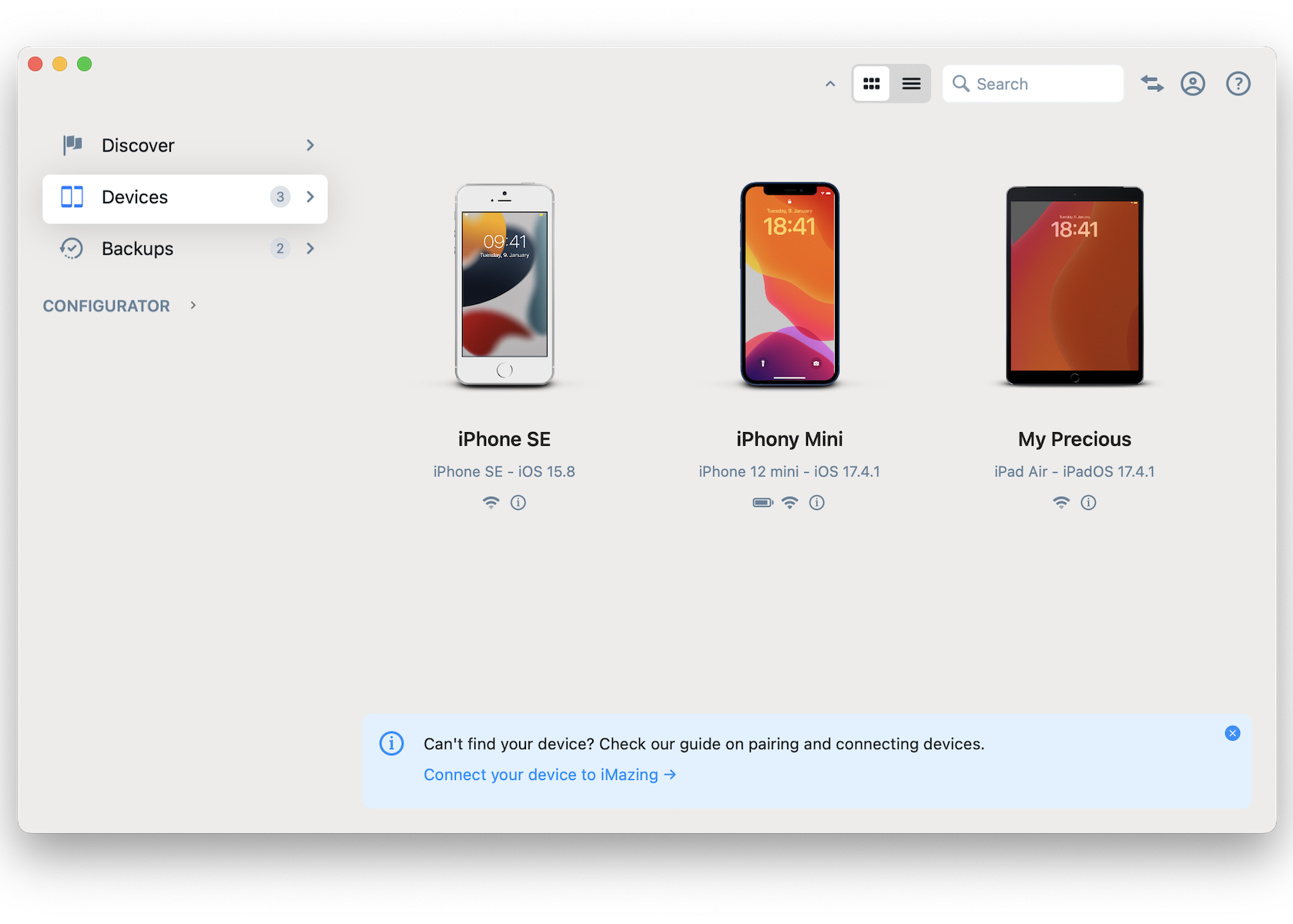Screen dimensions: 1293x924
Task: Click info icon under iPhony Mini
Action: point(817,503)
